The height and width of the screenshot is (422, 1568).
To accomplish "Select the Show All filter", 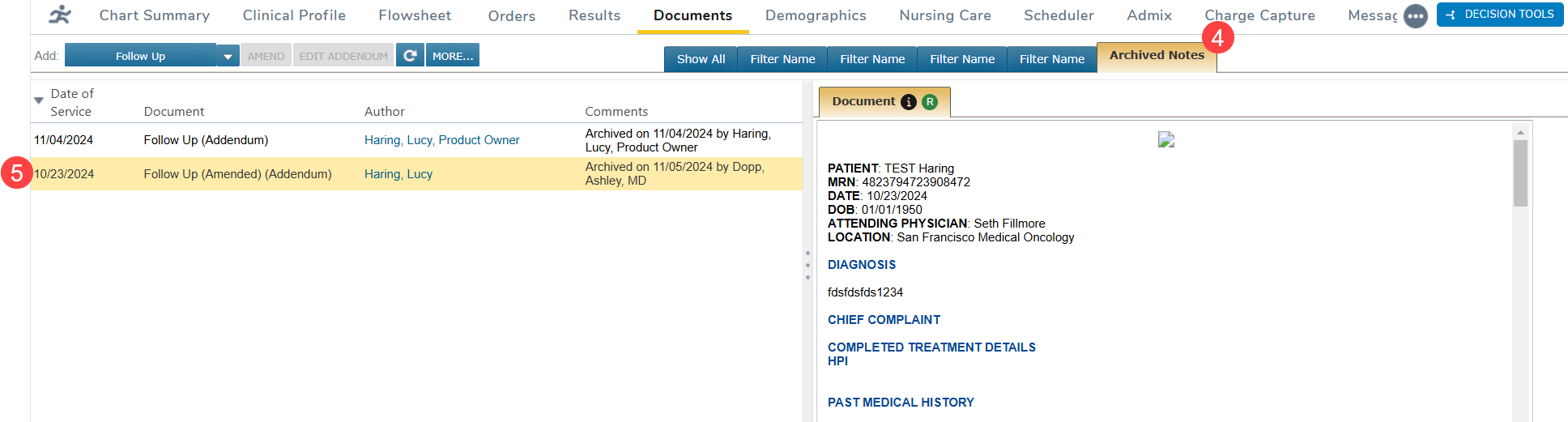I will click(701, 59).
